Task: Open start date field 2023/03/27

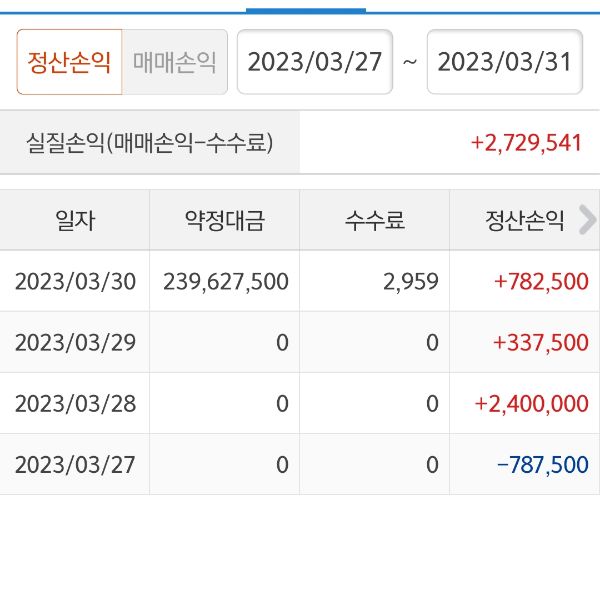Action: pos(314,62)
